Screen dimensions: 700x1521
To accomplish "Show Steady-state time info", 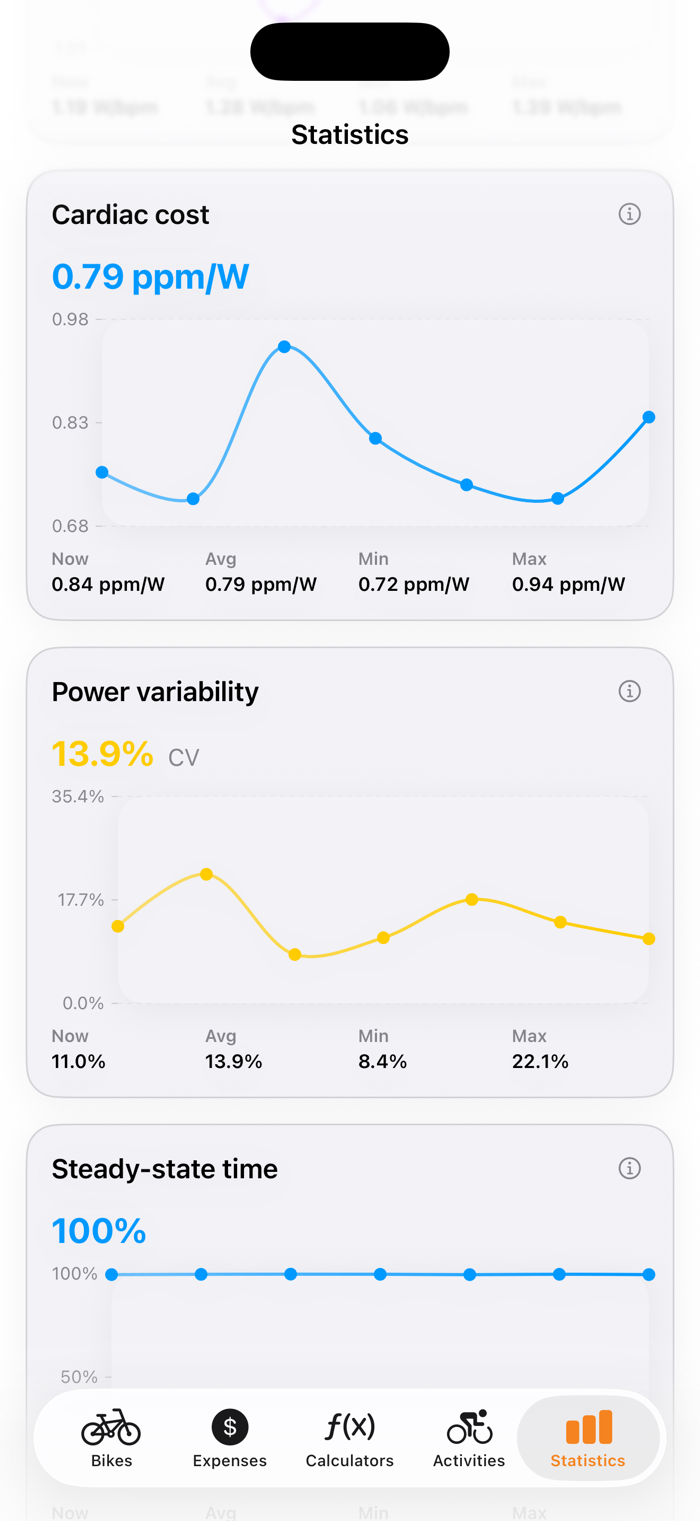I will click(x=629, y=1168).
